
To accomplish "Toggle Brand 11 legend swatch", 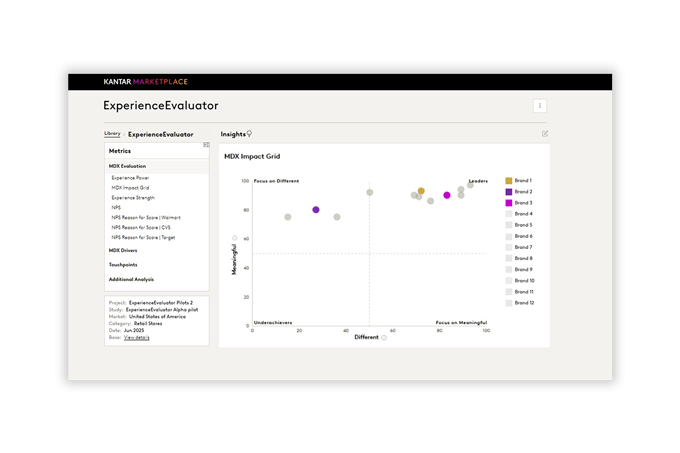I will pos(509,292).
